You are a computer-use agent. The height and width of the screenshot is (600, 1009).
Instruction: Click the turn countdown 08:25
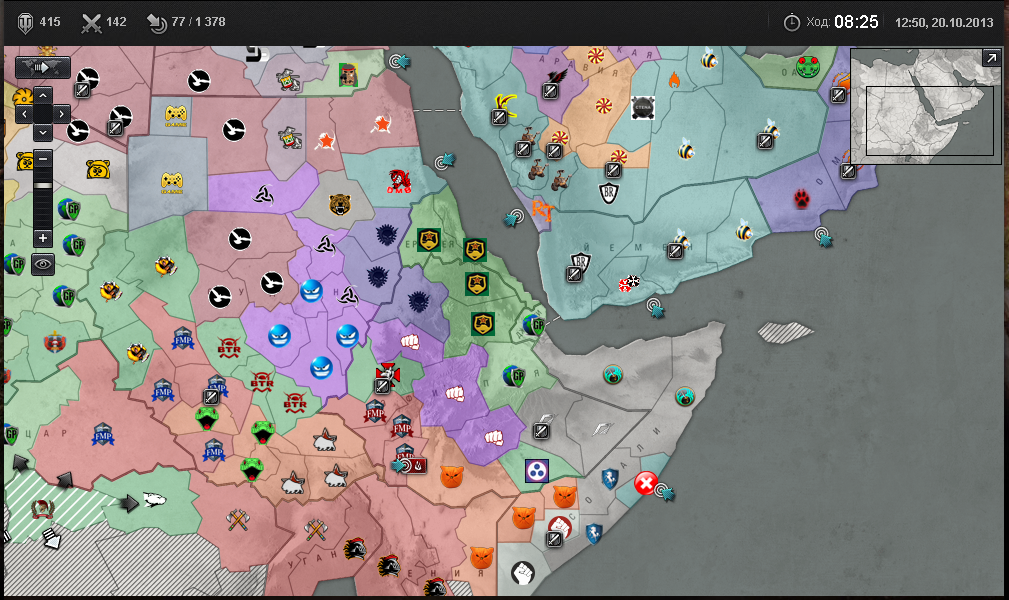[856, 22]
